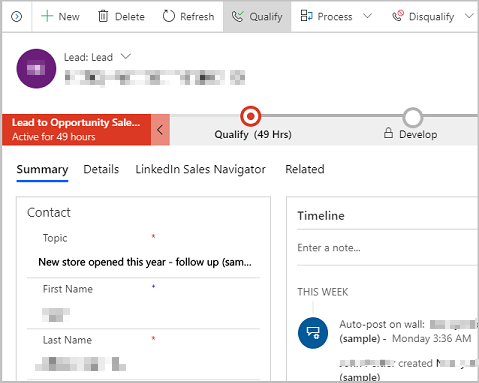Switch to the Summary tab
This screenshot has width=479, height=383.
[x=42, y=170]
